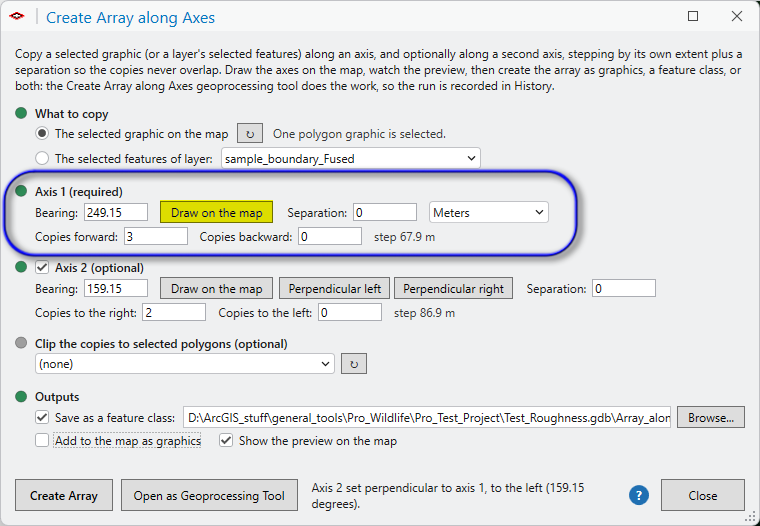
Task: Select 'The selected features of layer' radio
Action: [42, 158]
